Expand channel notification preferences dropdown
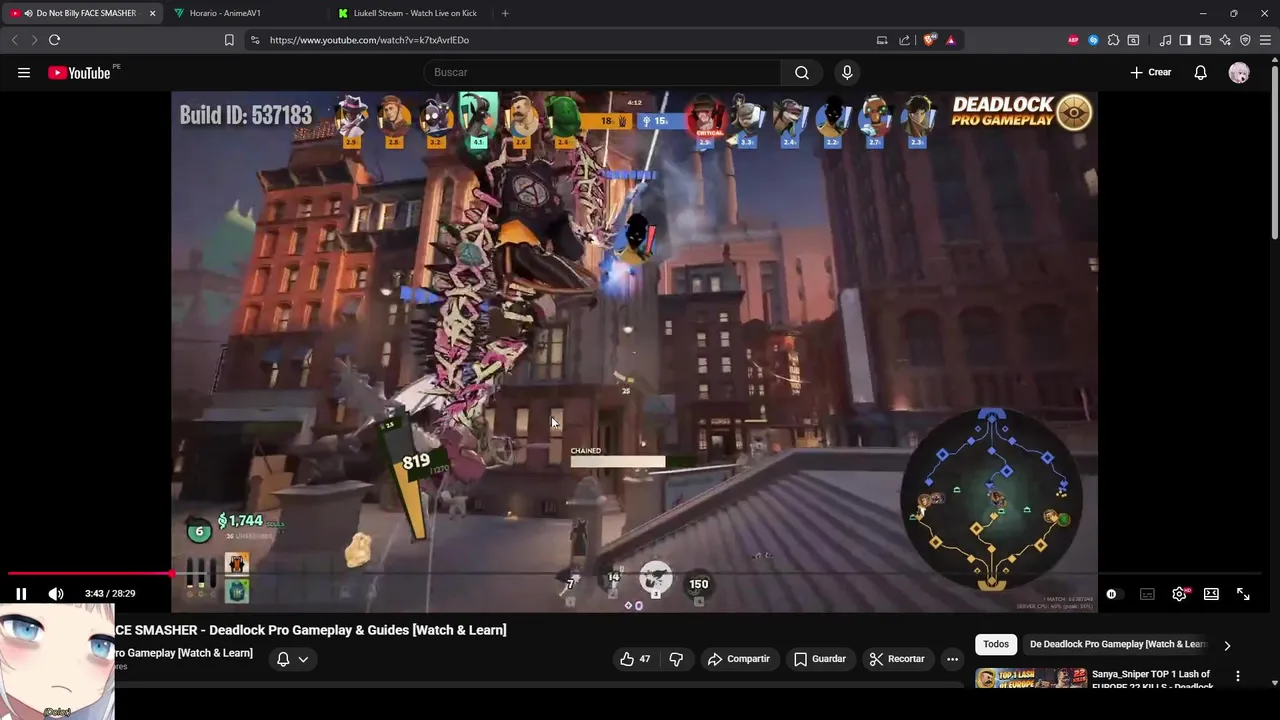 point(292,659)
